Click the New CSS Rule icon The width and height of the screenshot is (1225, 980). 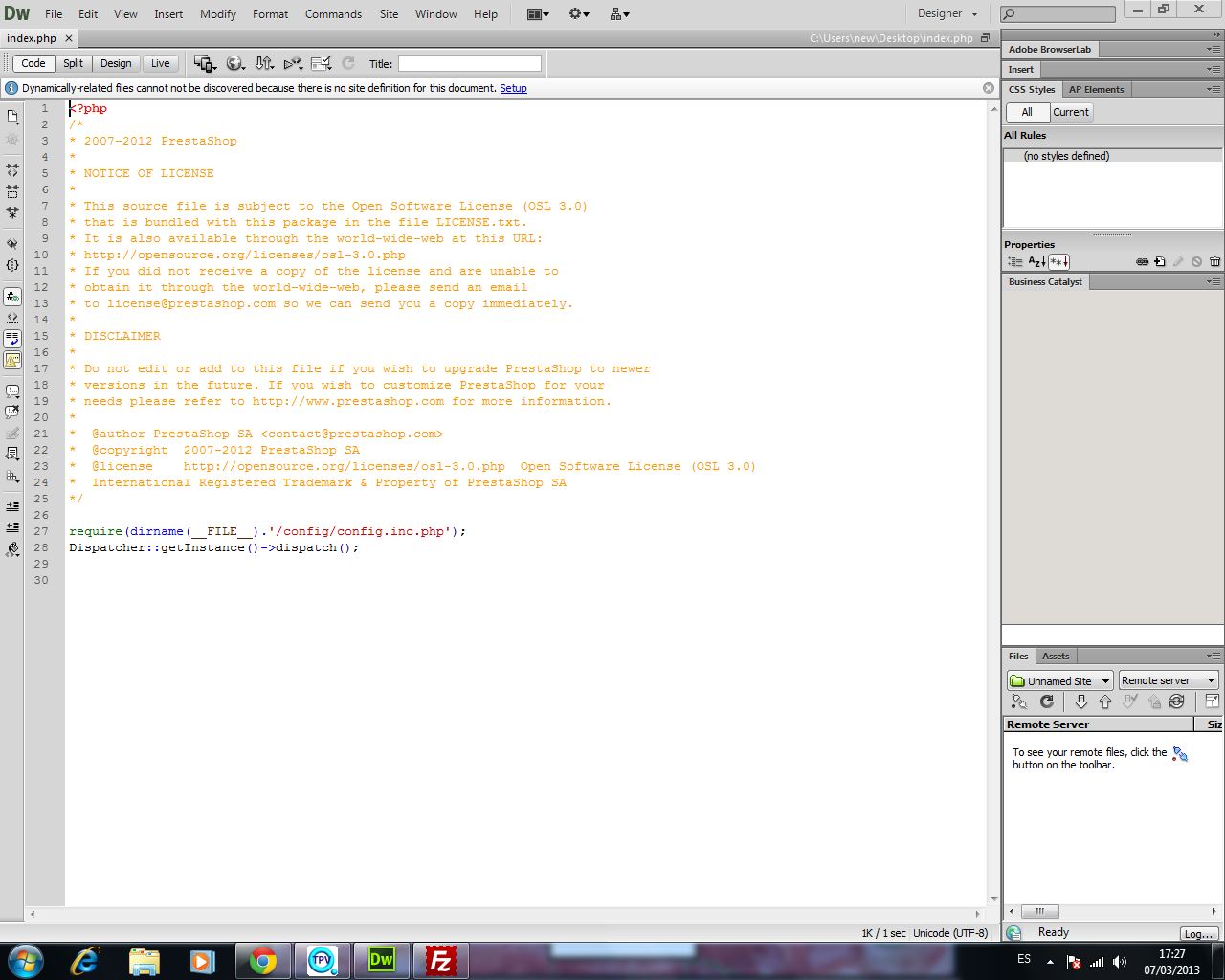(1160, 261)
